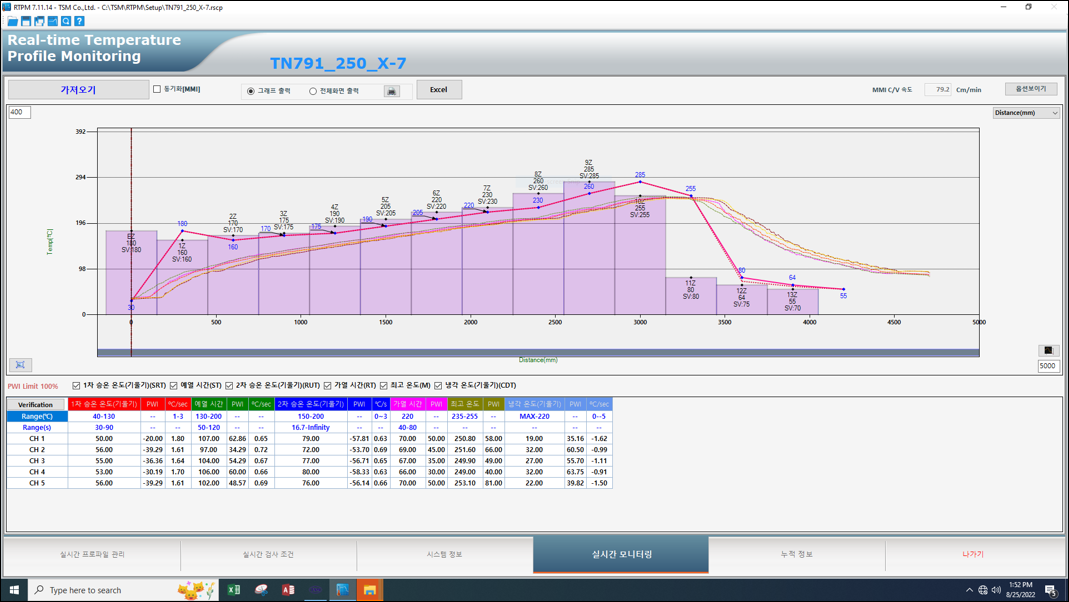The height and width of the screenshot is (602, 1069).
Task: Click the 냉각 온도(기울기) column header
Action: [534, 404]
